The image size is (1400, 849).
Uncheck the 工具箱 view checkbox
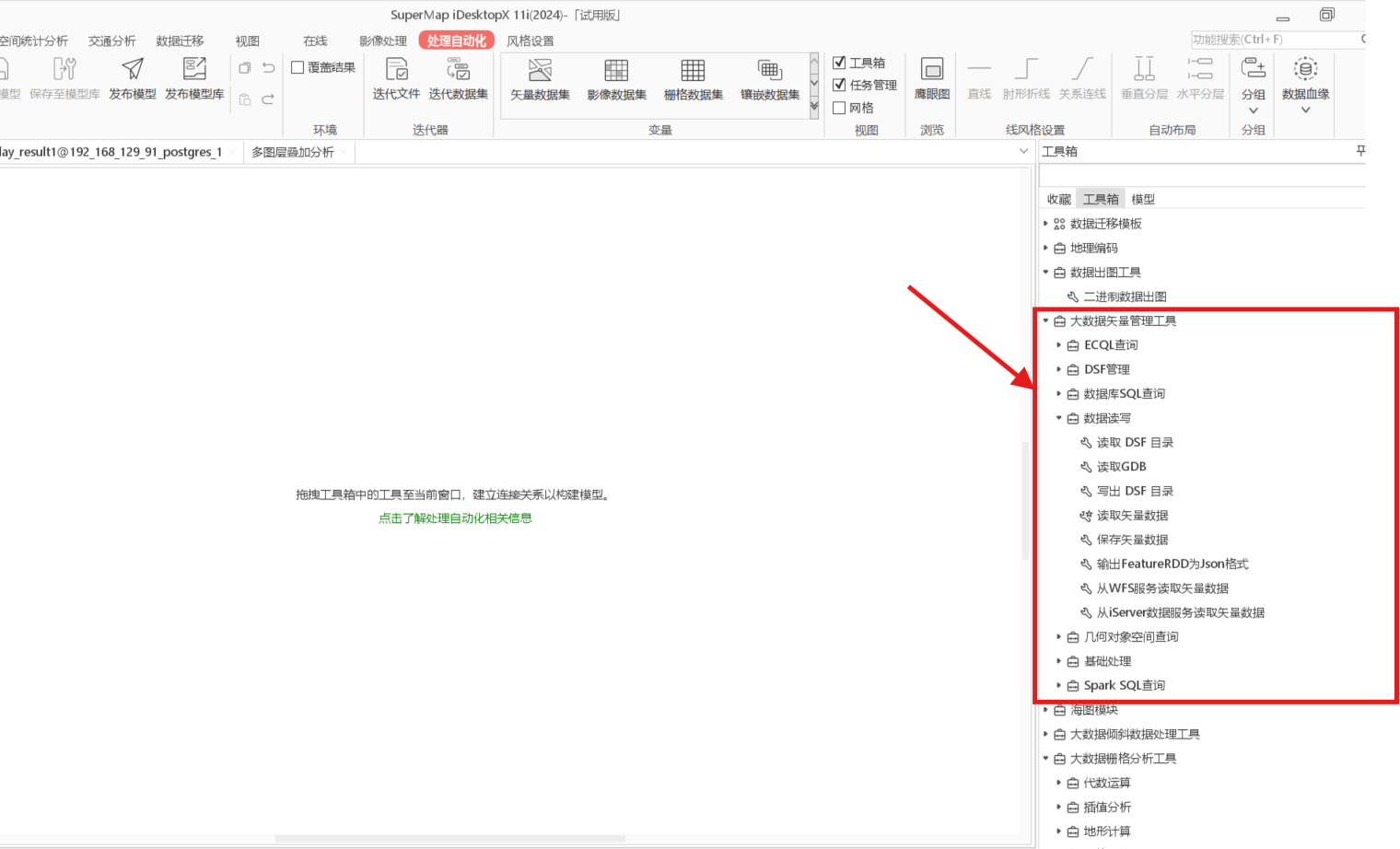tap(839, 63)
